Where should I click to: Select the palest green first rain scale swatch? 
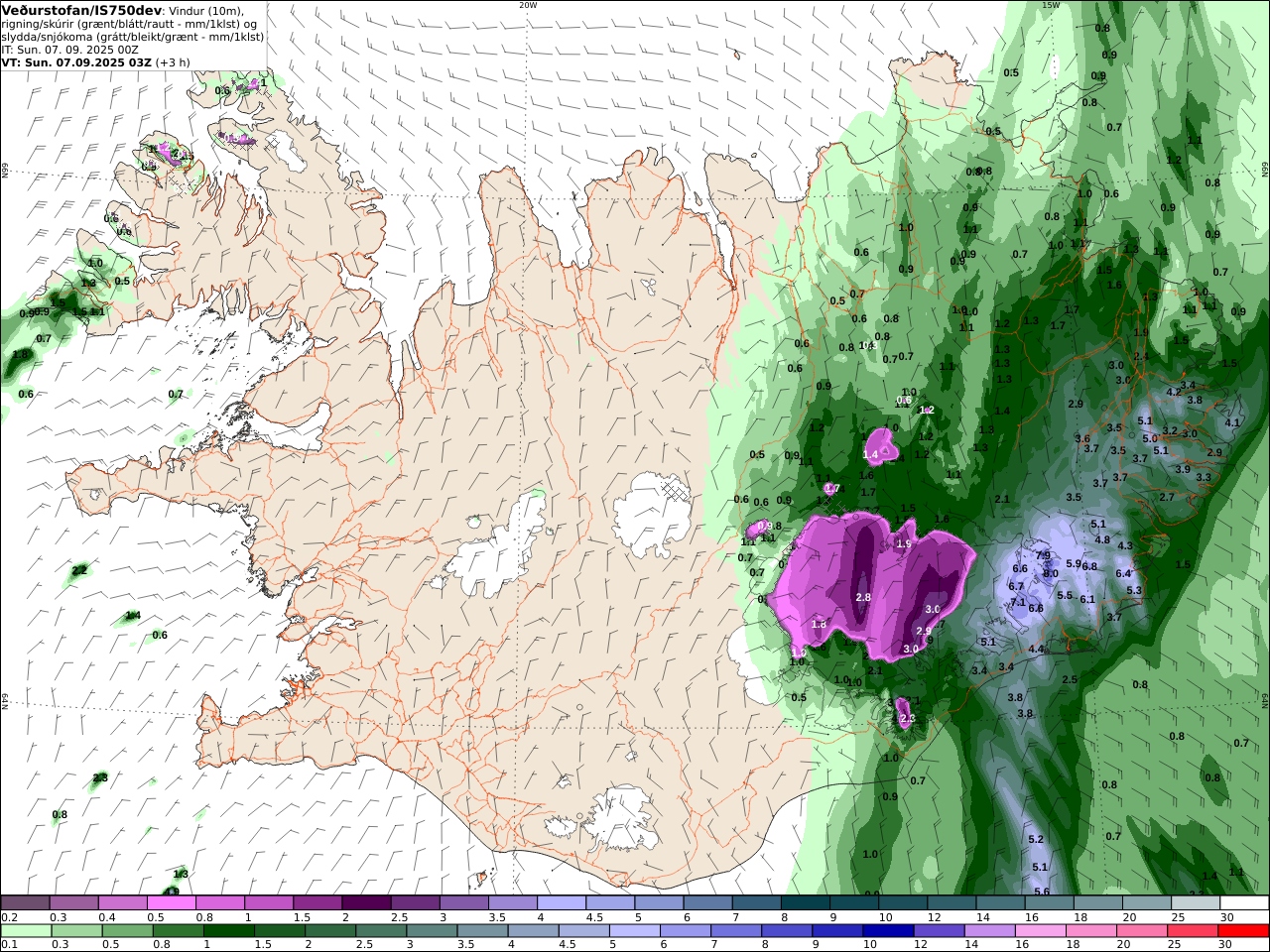pyautogui.click(x=26, y=931)
